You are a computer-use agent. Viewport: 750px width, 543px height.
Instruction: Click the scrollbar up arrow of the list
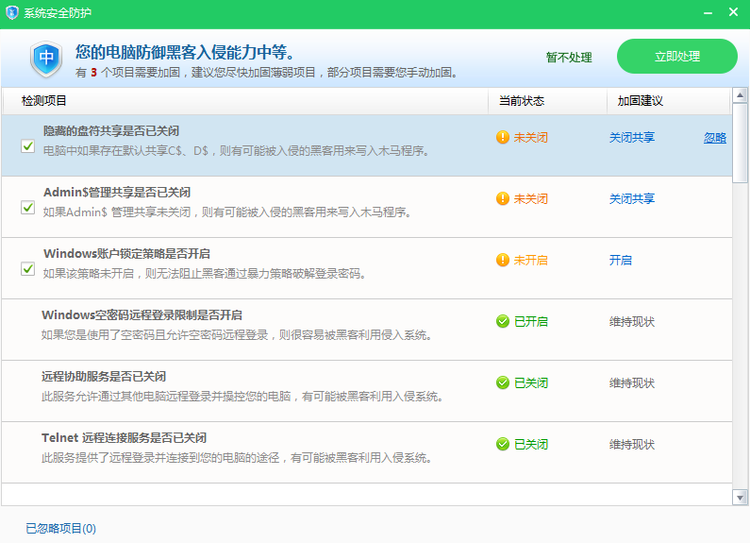(x=740, y=96)
